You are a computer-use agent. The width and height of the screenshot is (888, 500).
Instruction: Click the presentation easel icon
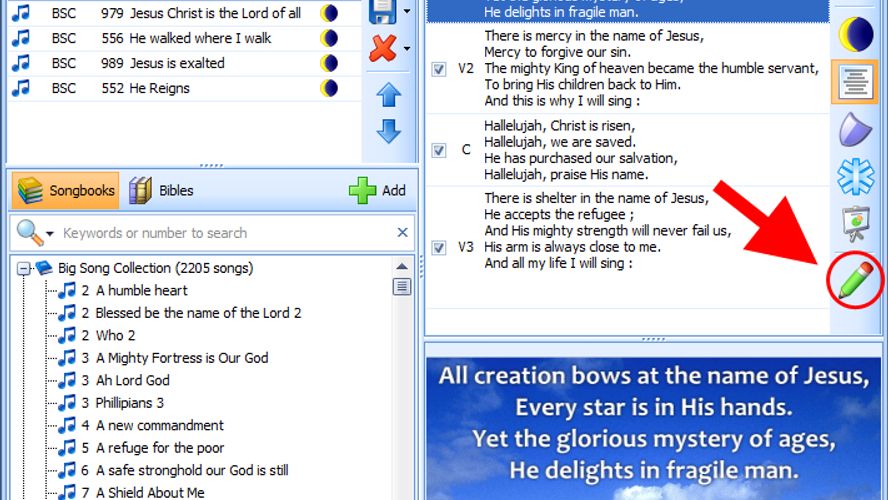click(856, 224)
